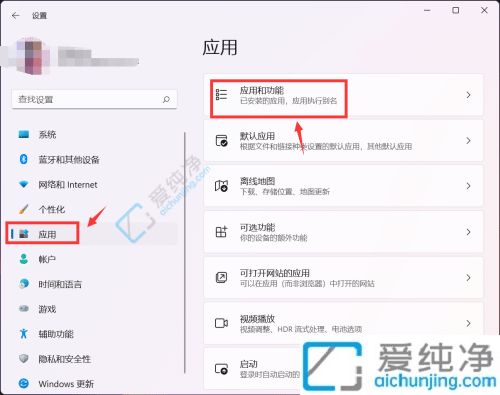Click the sidebar vertical scrollbar
The height and width of the screenshot is (395, 500).
pos(185,253)
